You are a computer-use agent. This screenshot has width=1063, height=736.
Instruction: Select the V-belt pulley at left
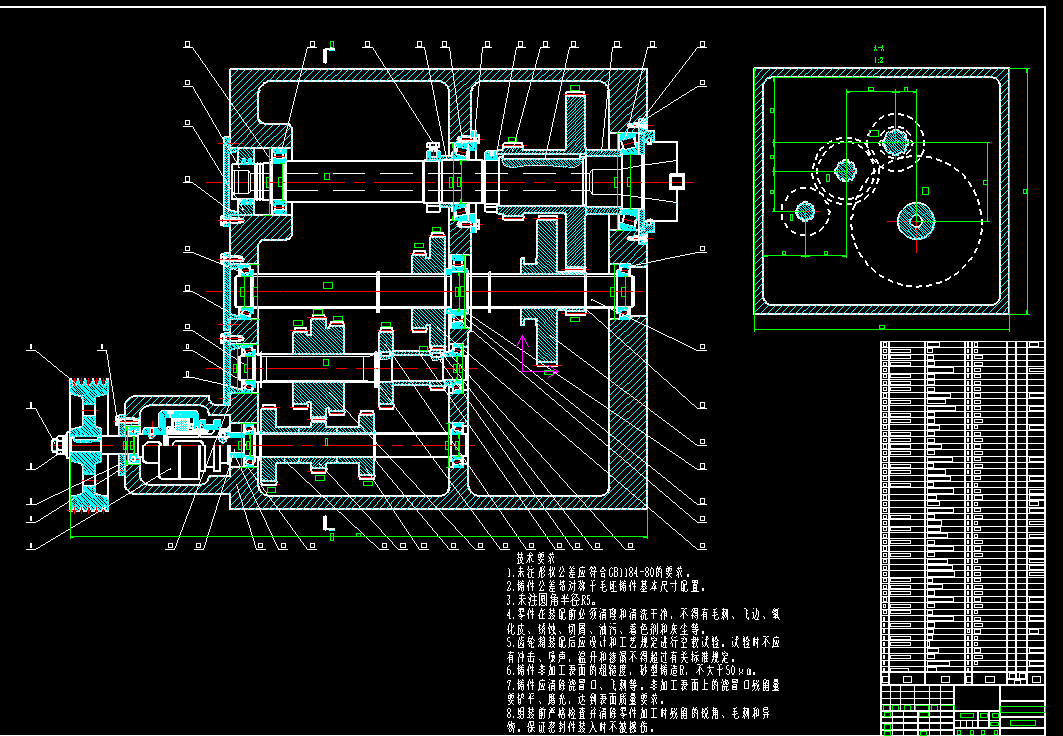tap(89, 445)
